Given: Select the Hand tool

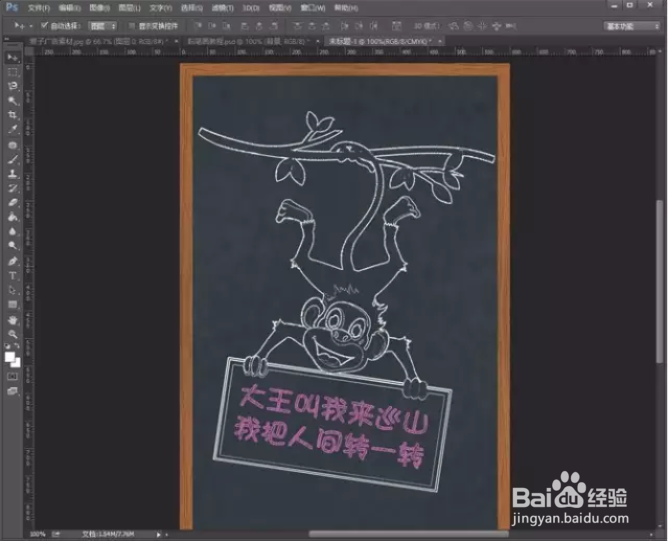Looking at the screenshot, I should coord(12,320).
